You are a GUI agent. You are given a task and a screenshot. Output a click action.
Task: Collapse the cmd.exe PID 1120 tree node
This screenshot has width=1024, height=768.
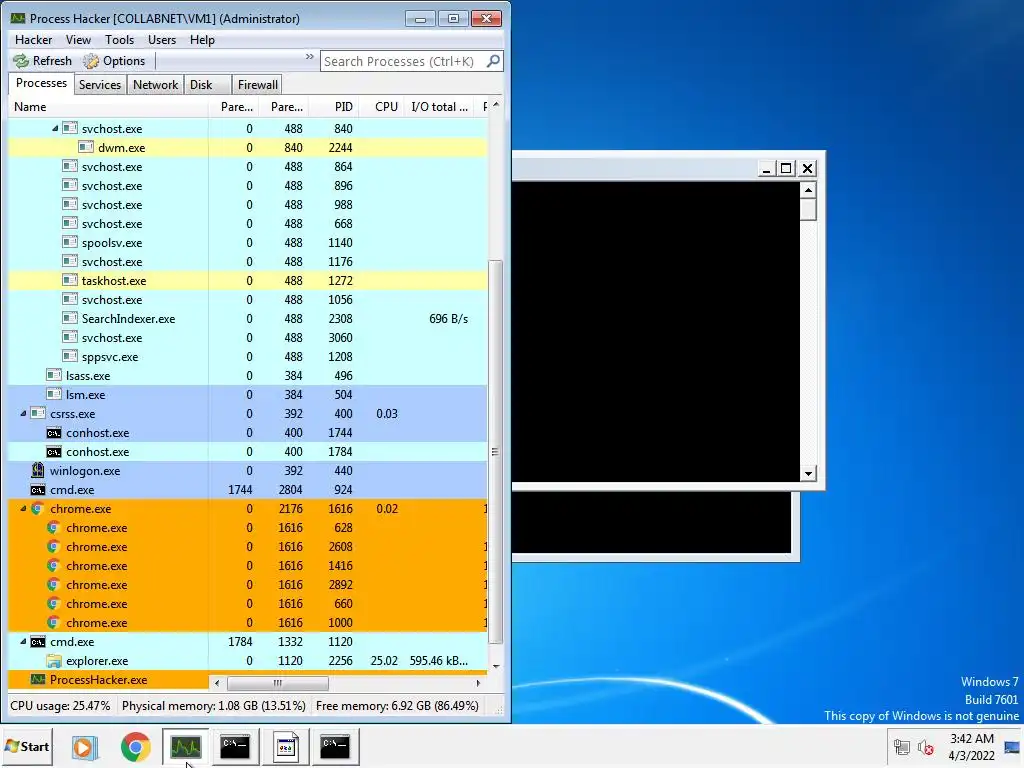pyautogui.click(x=24, y=642)
